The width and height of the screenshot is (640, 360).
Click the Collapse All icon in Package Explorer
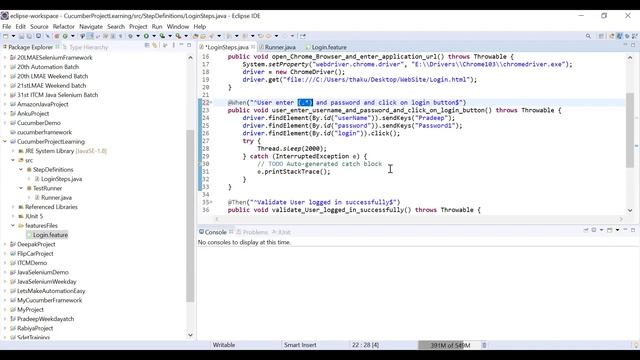pyautogui.click(x=147, y=45)
